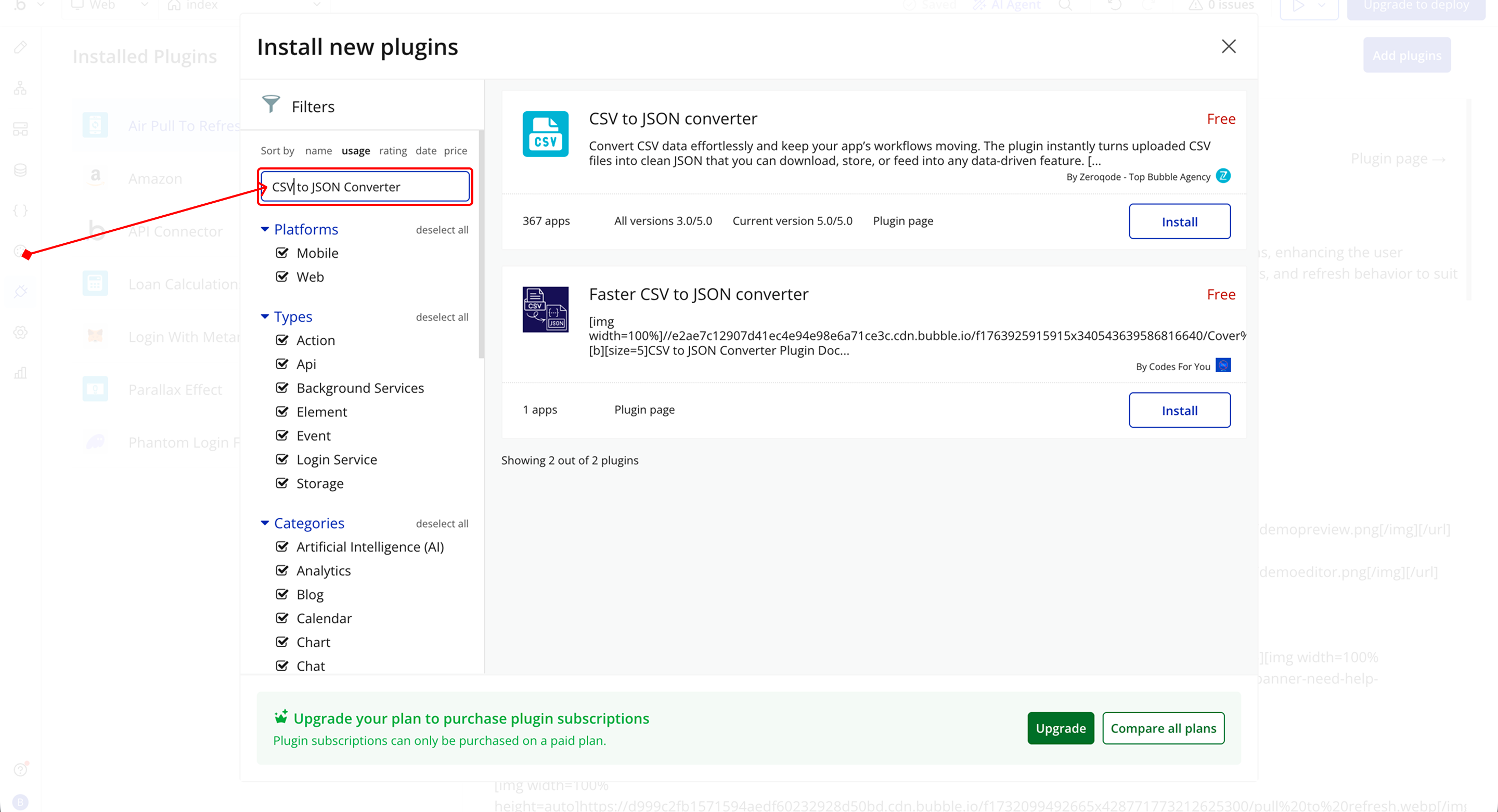This screenshot has height=812, width=1498.
Task: Open the Logs chart icon in left sidebar
Action: pyautogui.click(x=20, y=373)
